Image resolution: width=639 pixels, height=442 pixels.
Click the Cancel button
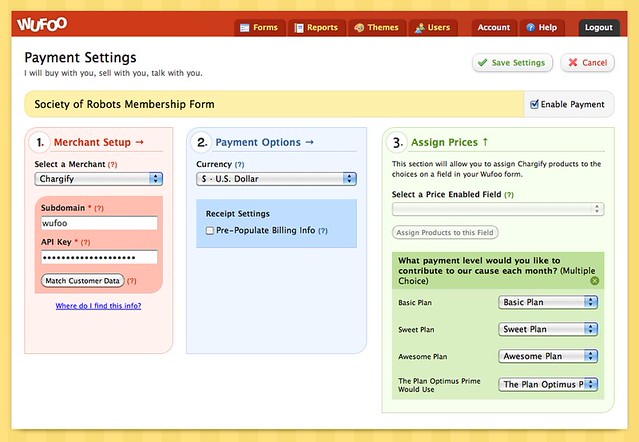point(587,63)
